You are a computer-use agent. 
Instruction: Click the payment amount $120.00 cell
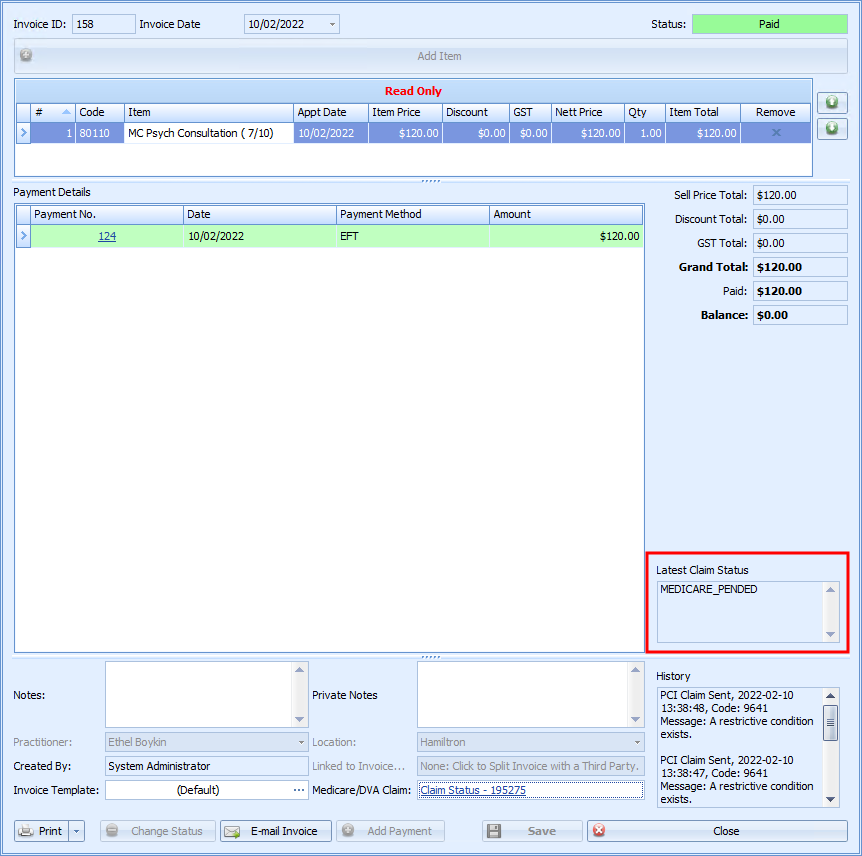(566, 236)
